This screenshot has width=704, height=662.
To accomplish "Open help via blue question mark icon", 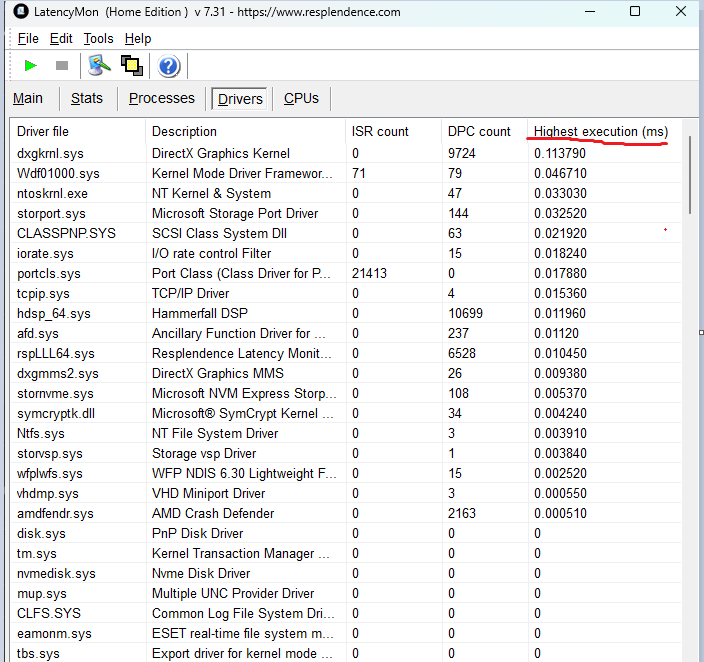I will (x=169, y=66).
